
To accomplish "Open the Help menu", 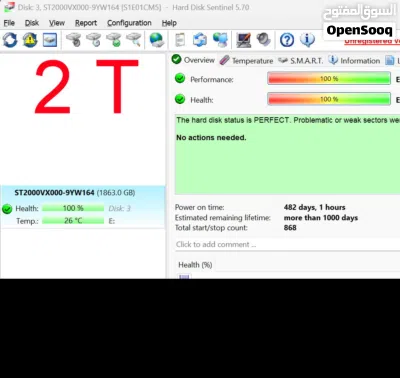I will (169, 23).
